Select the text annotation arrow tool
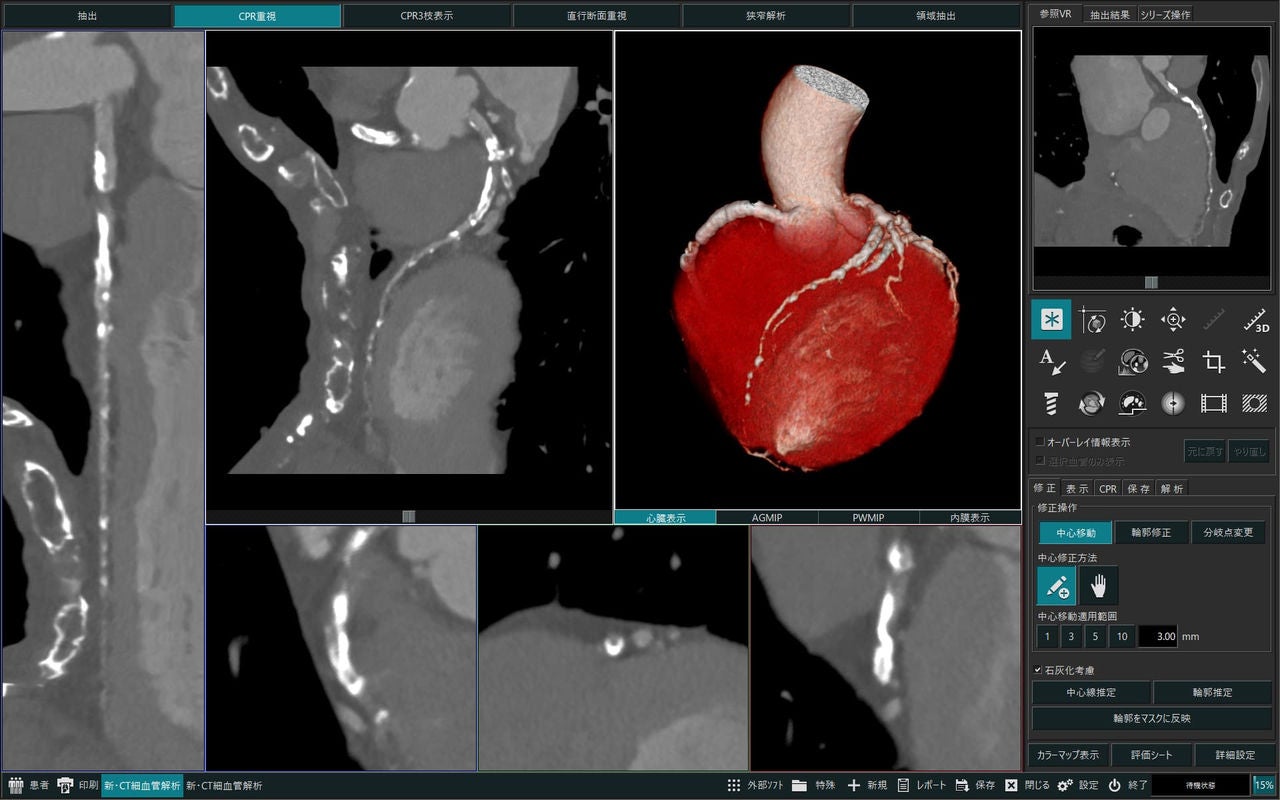 1051,361
